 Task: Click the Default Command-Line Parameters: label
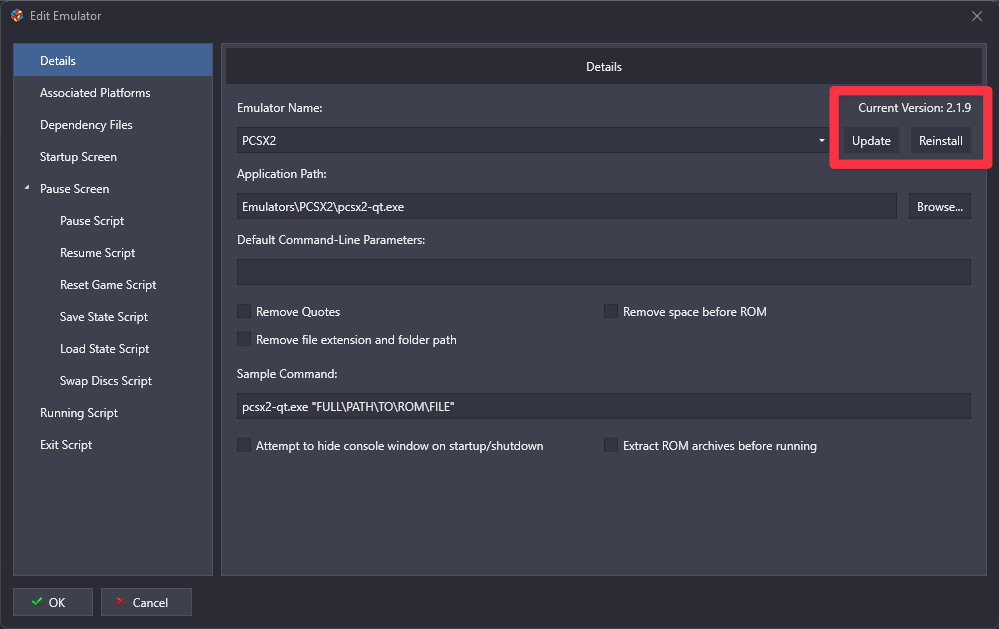[x=331, y=240]
